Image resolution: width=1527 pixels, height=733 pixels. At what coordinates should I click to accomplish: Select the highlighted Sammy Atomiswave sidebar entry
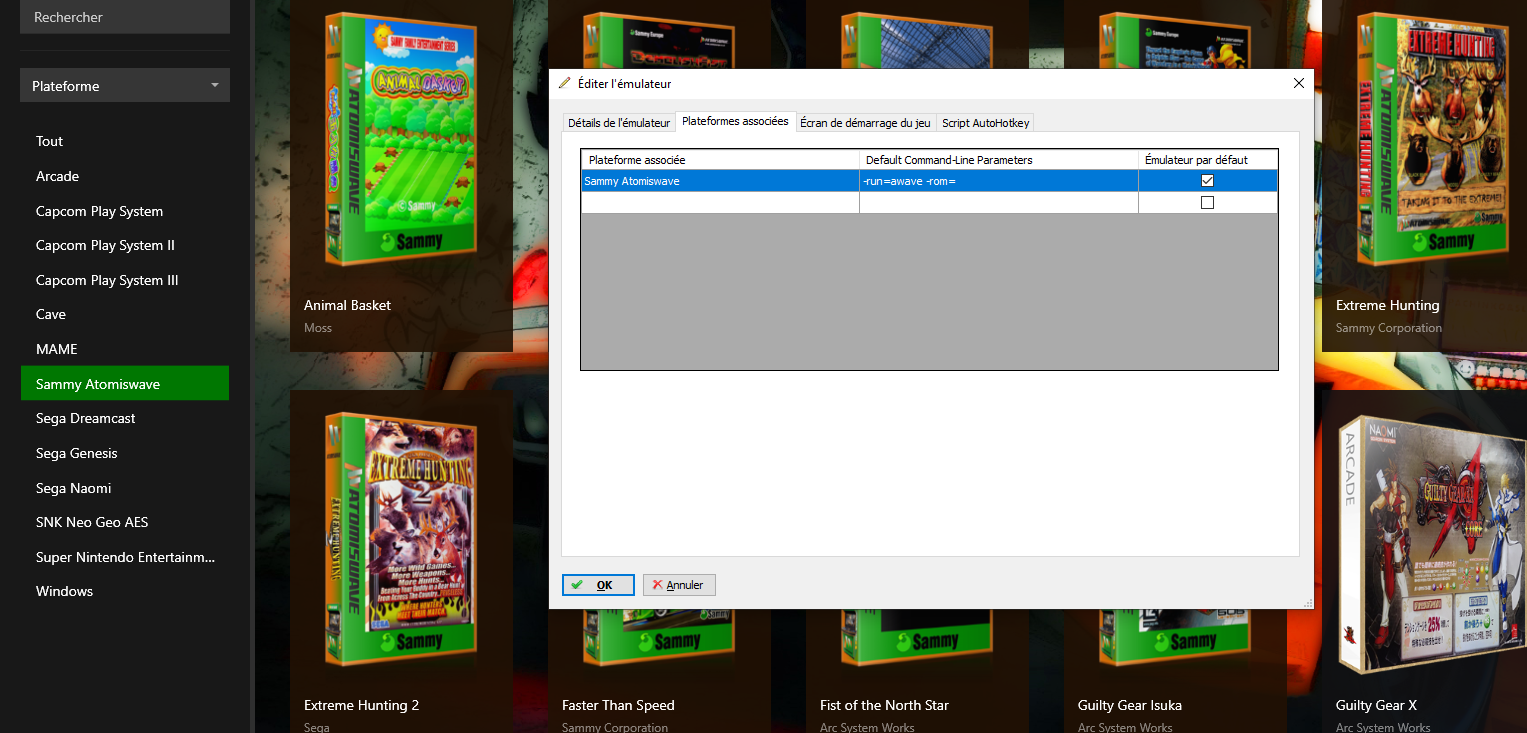pyautogui.click(x=125, y=384)
